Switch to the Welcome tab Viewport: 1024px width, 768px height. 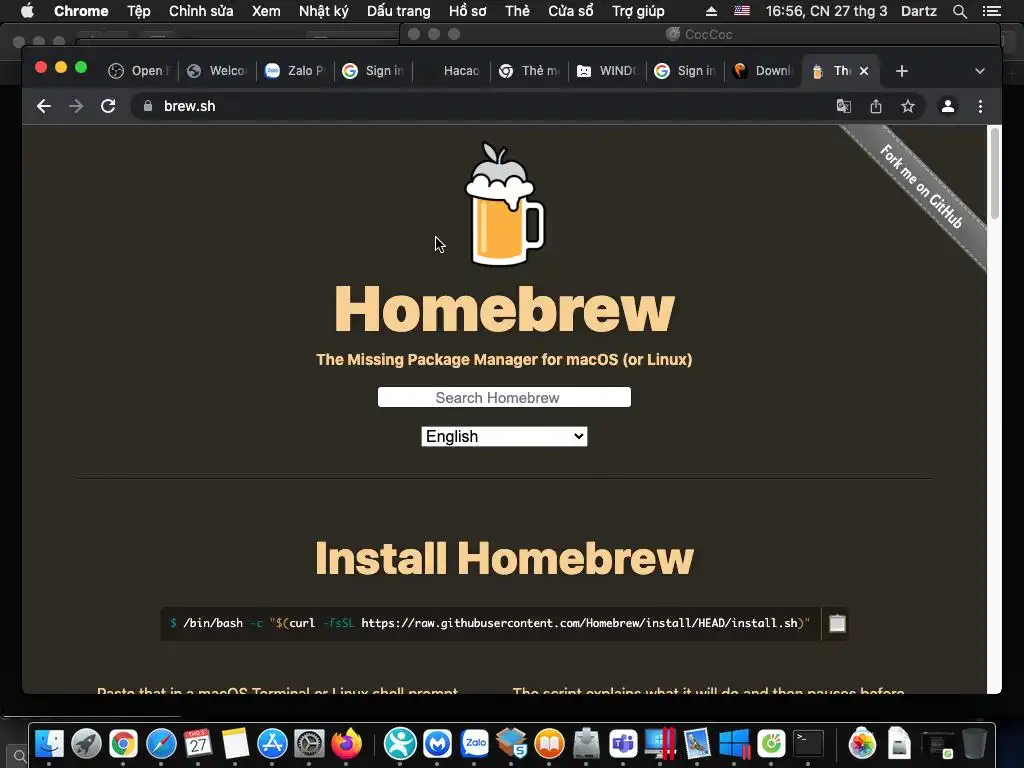(217, 71)
